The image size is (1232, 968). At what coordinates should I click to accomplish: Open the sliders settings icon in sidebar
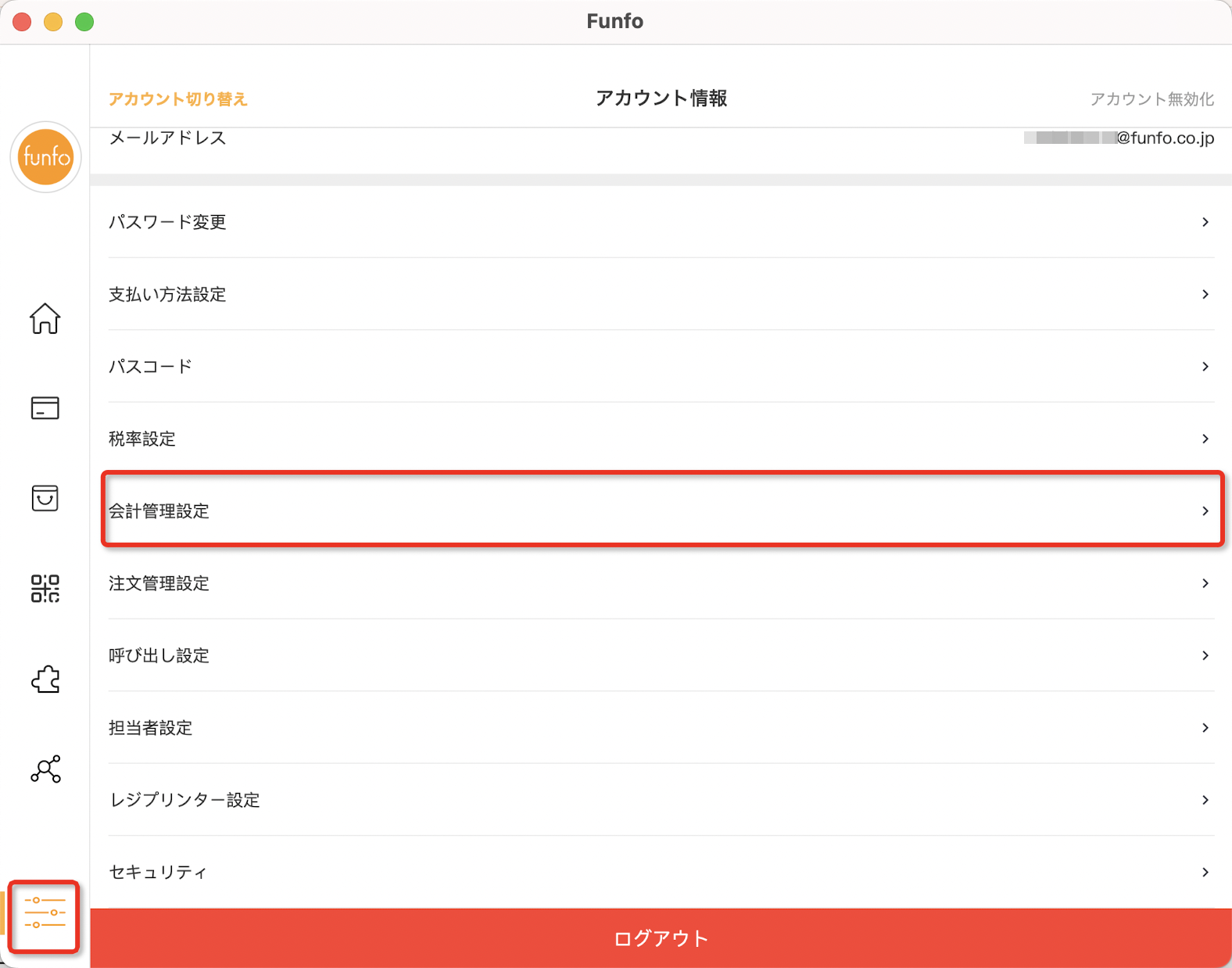[x=45, y=912]
